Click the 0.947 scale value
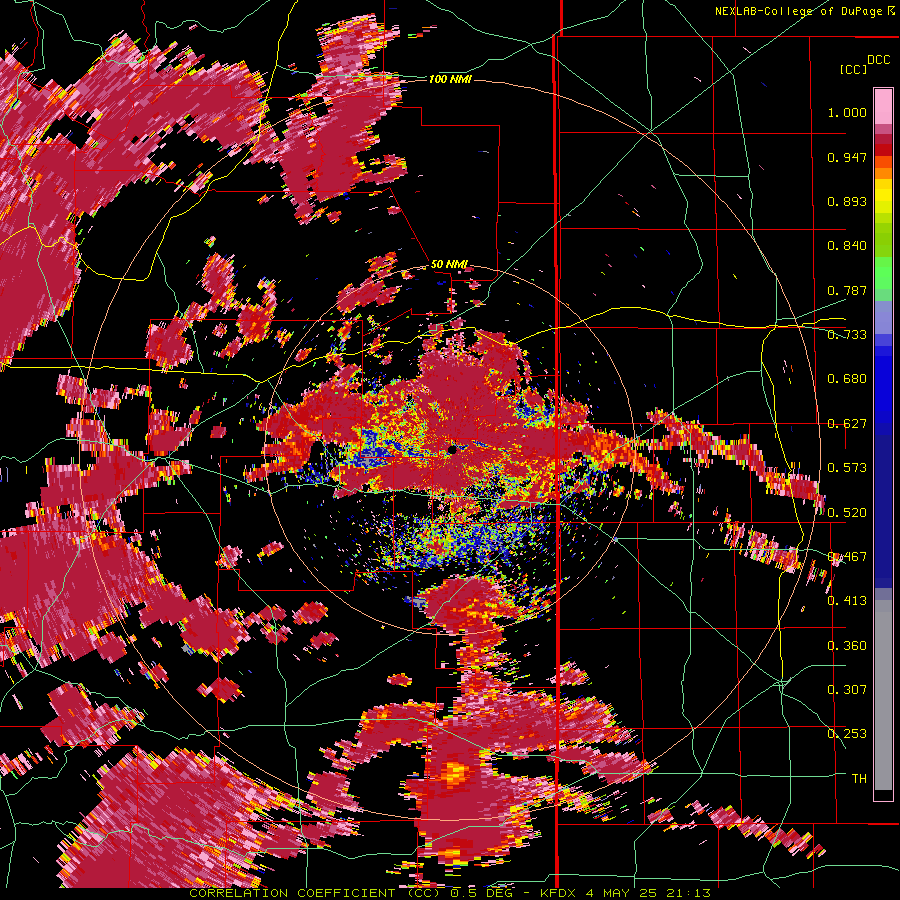 tap(847, 157)
